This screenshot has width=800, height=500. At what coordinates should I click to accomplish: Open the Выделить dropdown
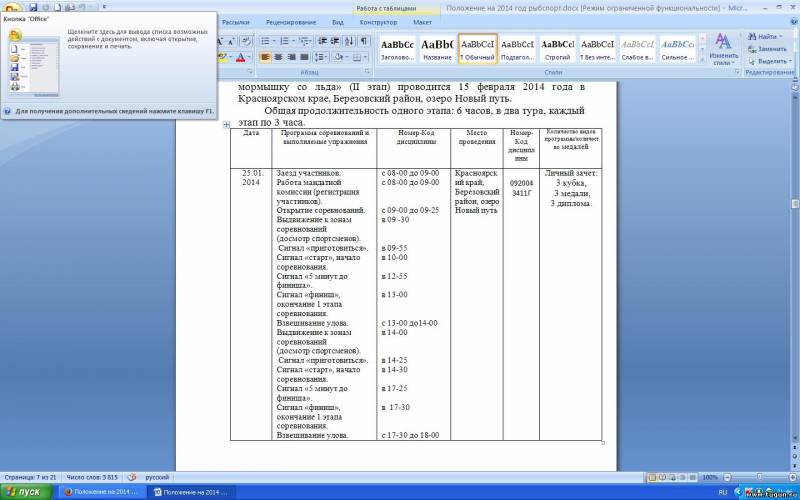(x=769, y=61)
